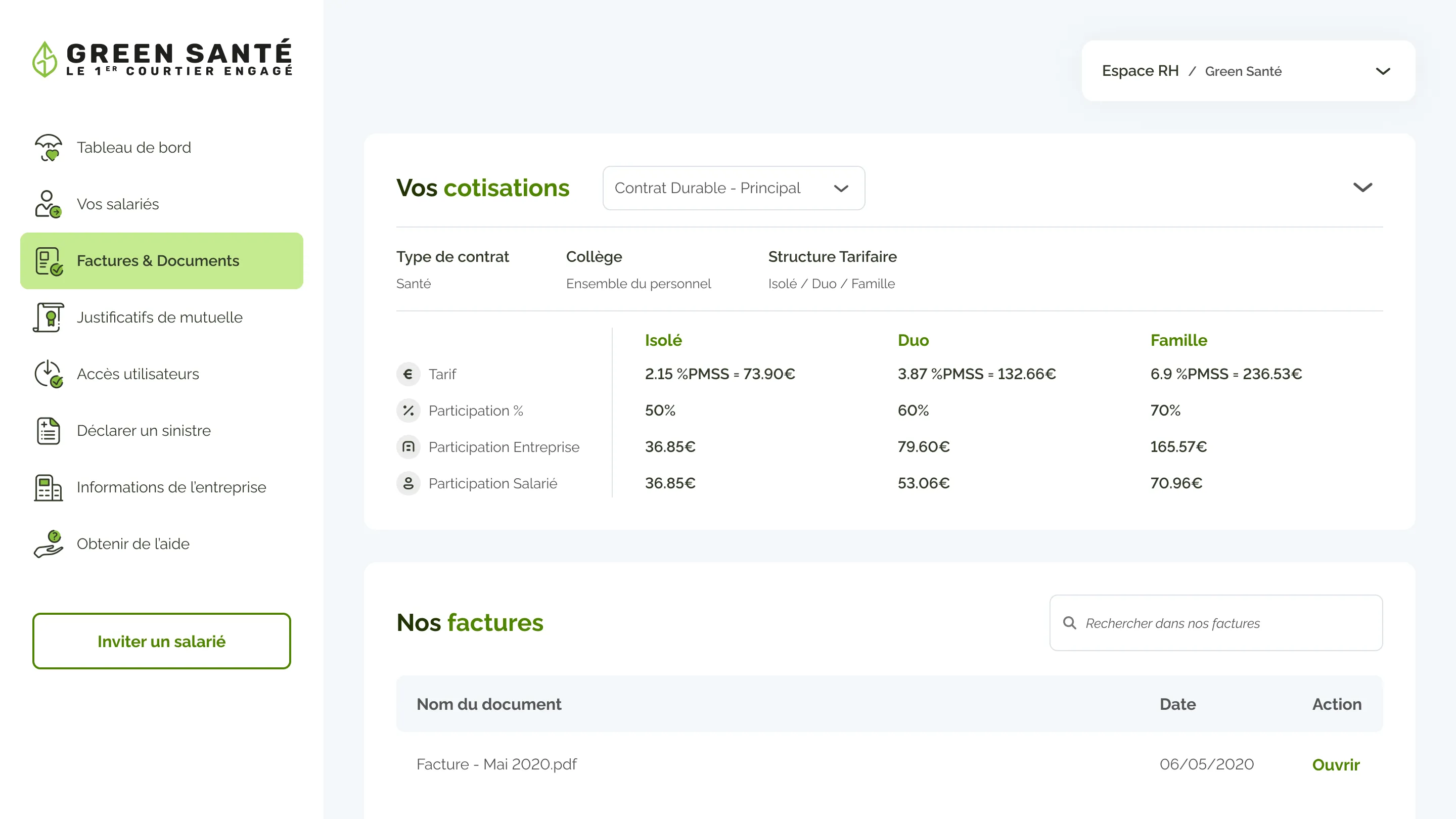Click the percent icon beside Participation %

408,411
